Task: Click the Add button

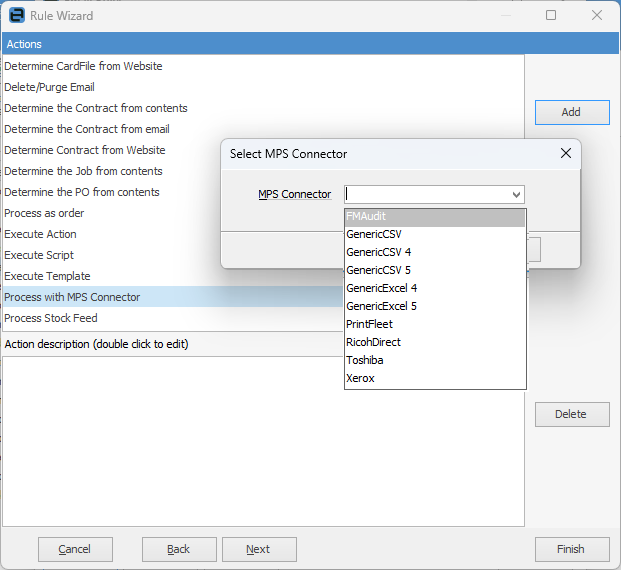Action: click(572, 112)
